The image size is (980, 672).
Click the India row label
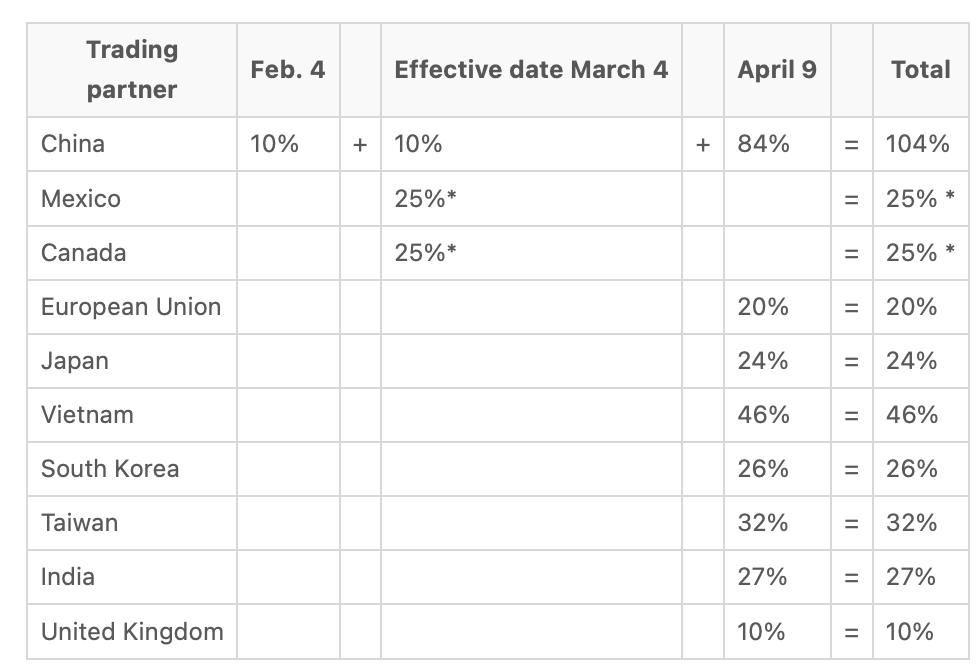tap(68, 577)
